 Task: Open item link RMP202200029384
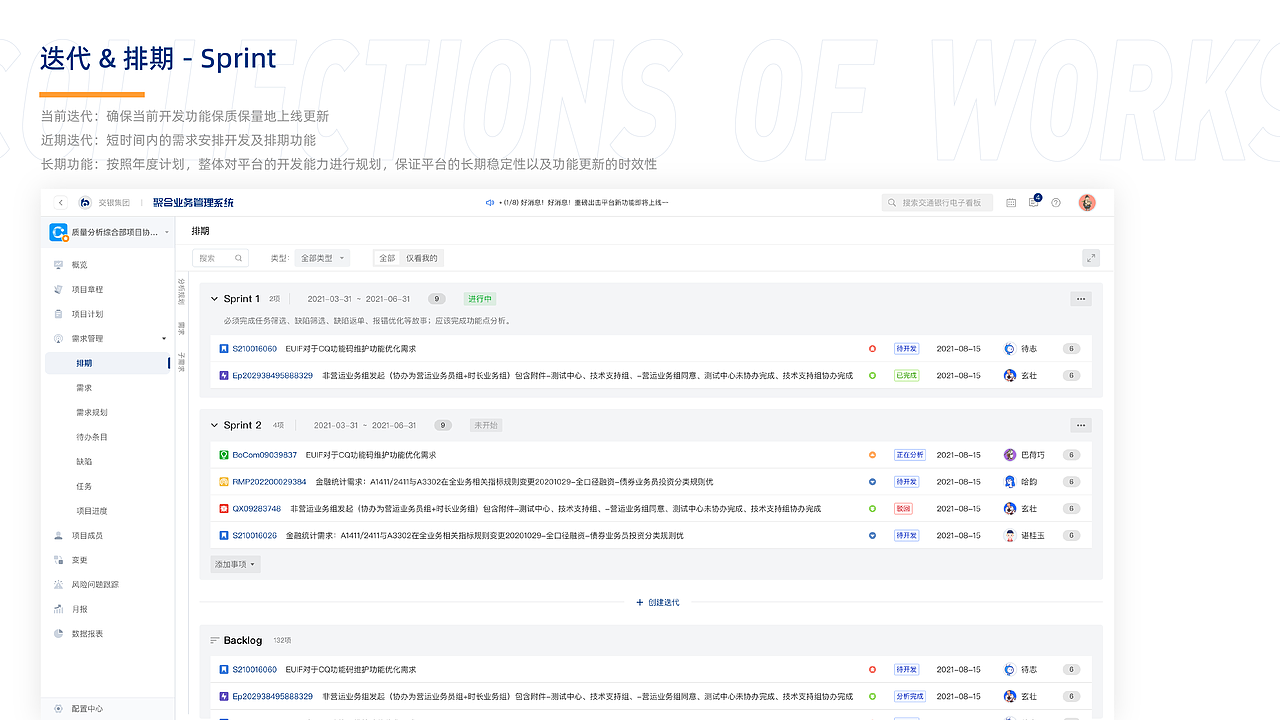click(270, 482)
